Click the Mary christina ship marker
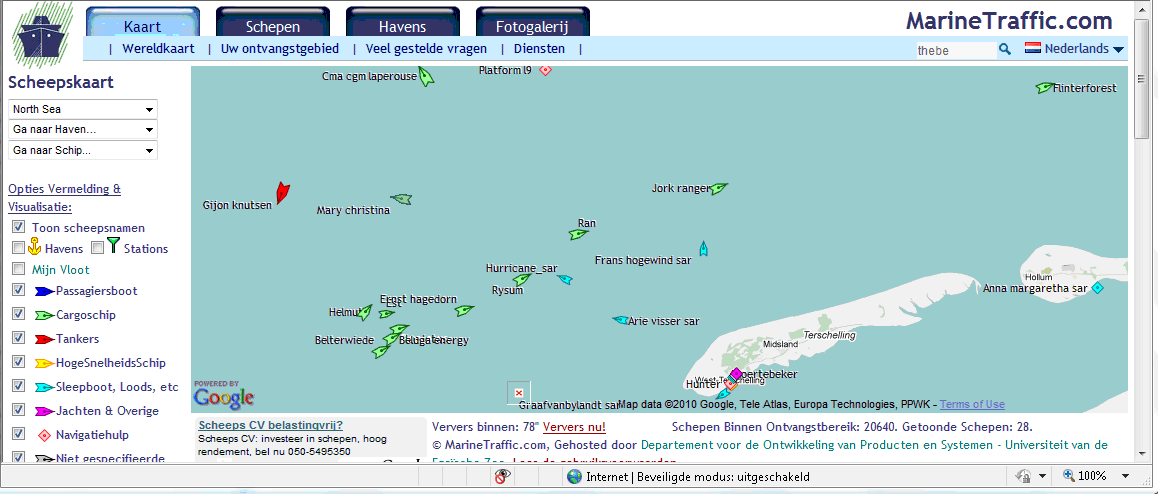The image size is (1158, 494). click(x=401, y=199)
